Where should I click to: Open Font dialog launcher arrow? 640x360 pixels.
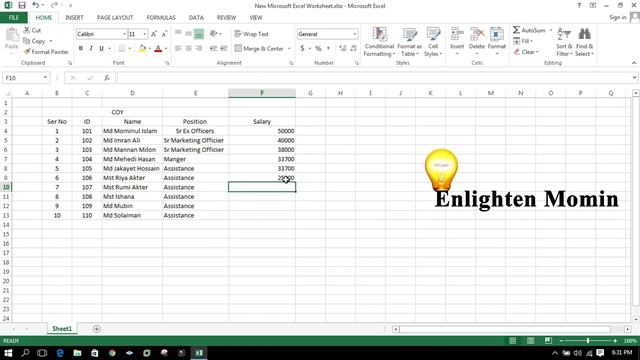(x=167, y=63)
